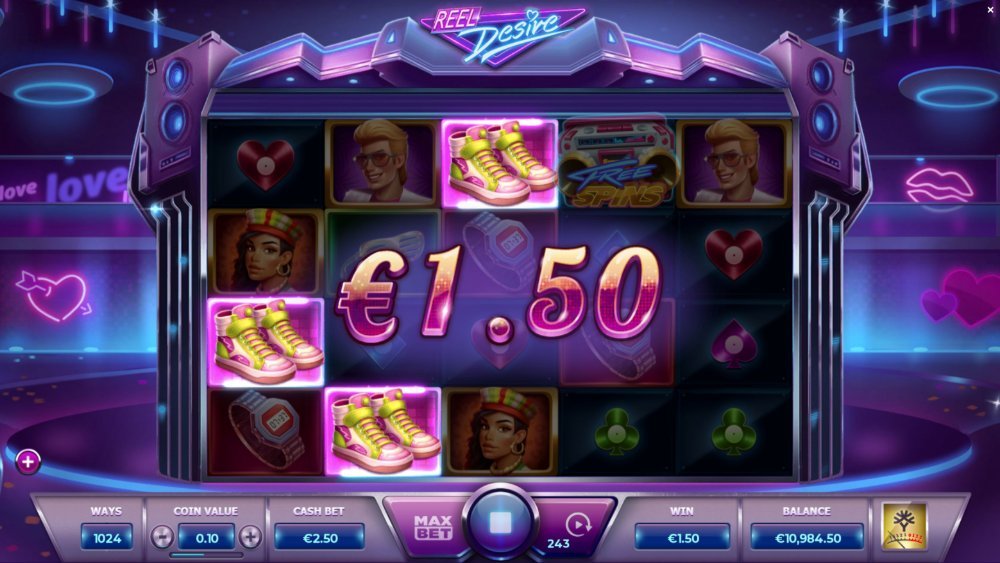Click the Balance €10,984.50 display

tap(807, 537)
